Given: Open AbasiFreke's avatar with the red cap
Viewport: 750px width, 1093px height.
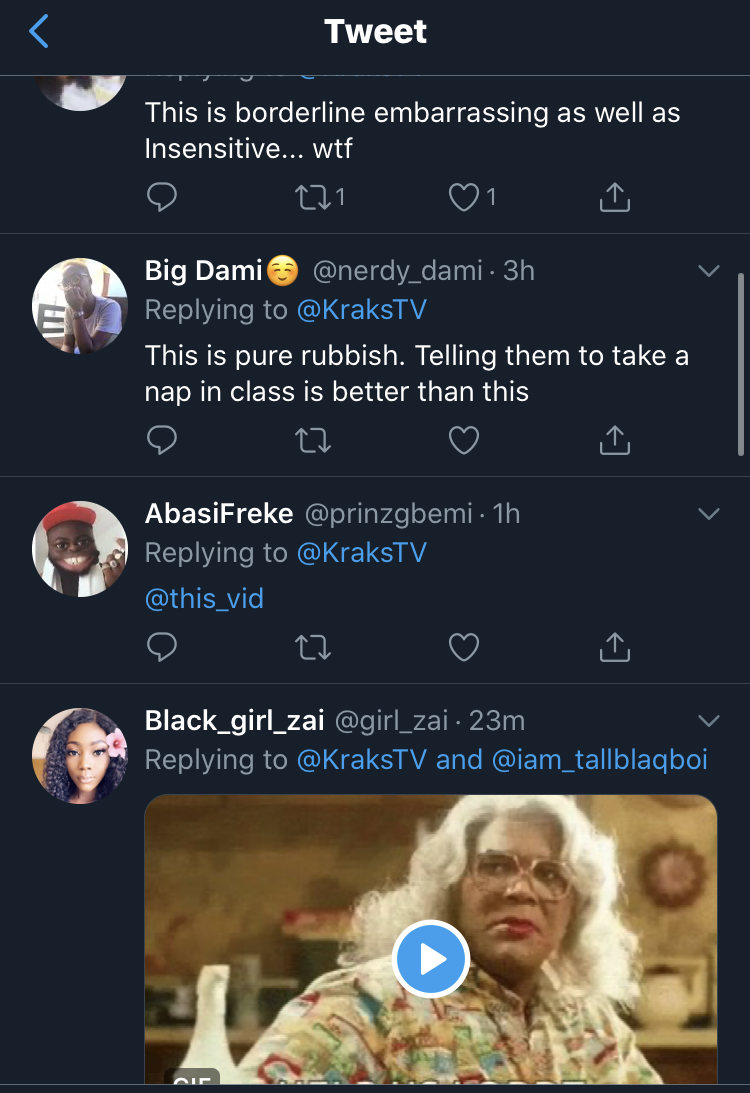Looking at the screenshot, I should tap(80, 549).
